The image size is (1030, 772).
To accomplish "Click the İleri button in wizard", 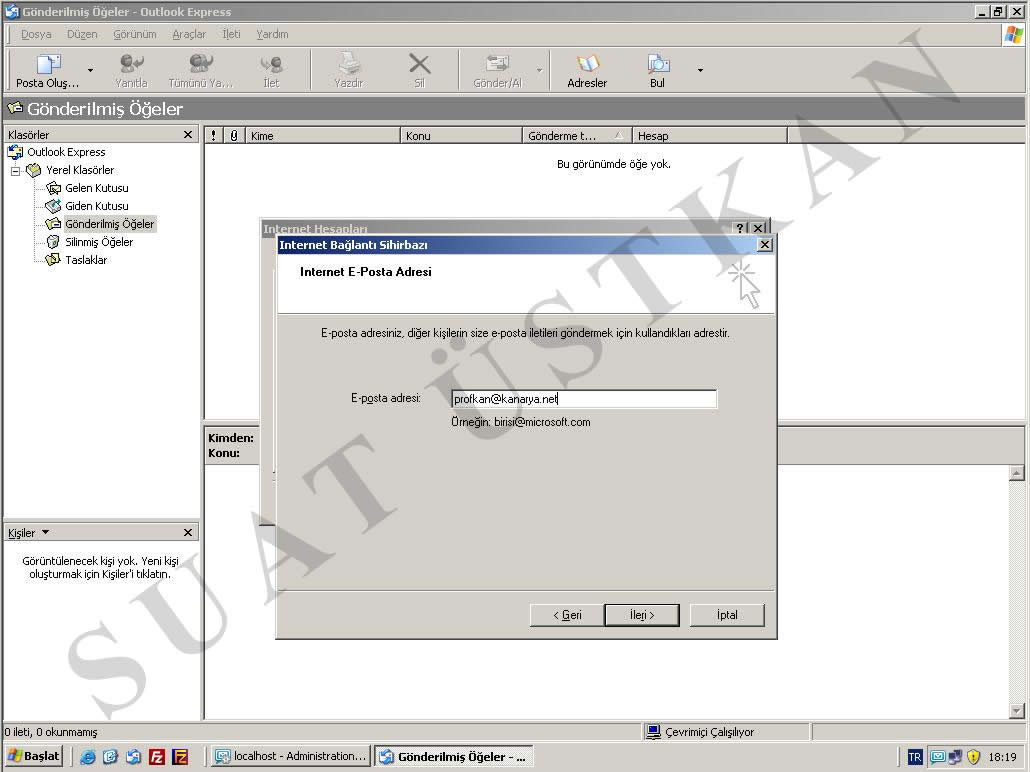I will (642, 615).
